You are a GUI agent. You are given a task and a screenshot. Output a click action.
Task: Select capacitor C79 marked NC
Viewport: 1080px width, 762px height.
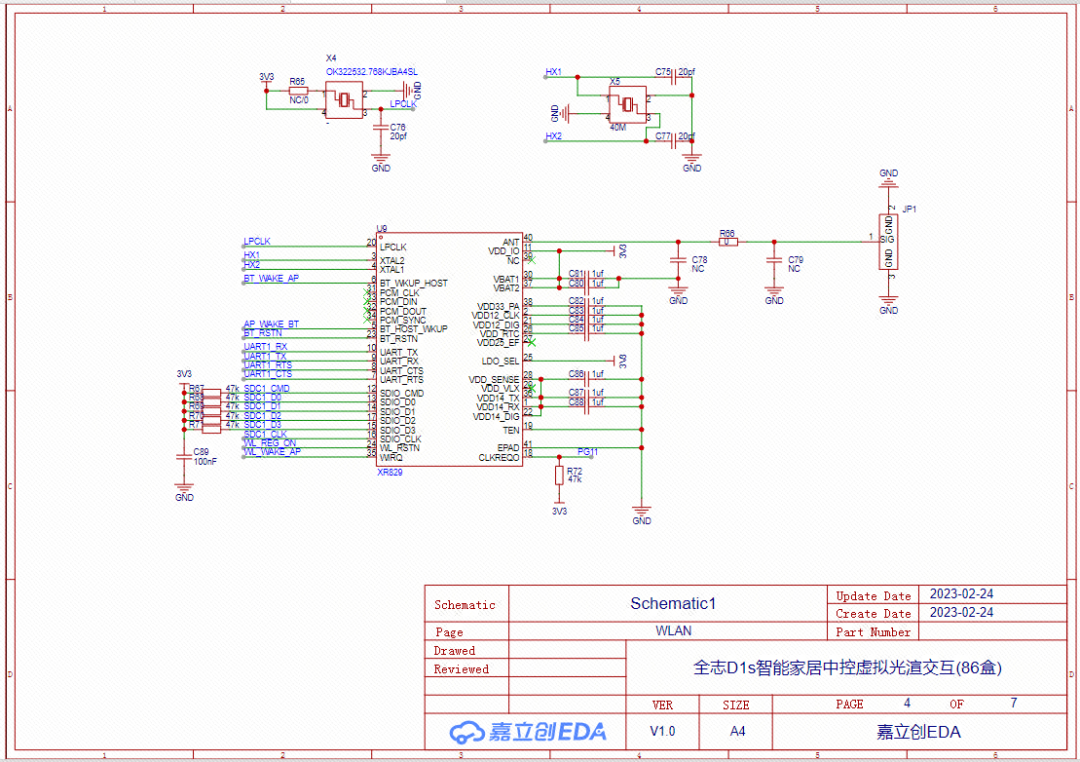(773, 260)
